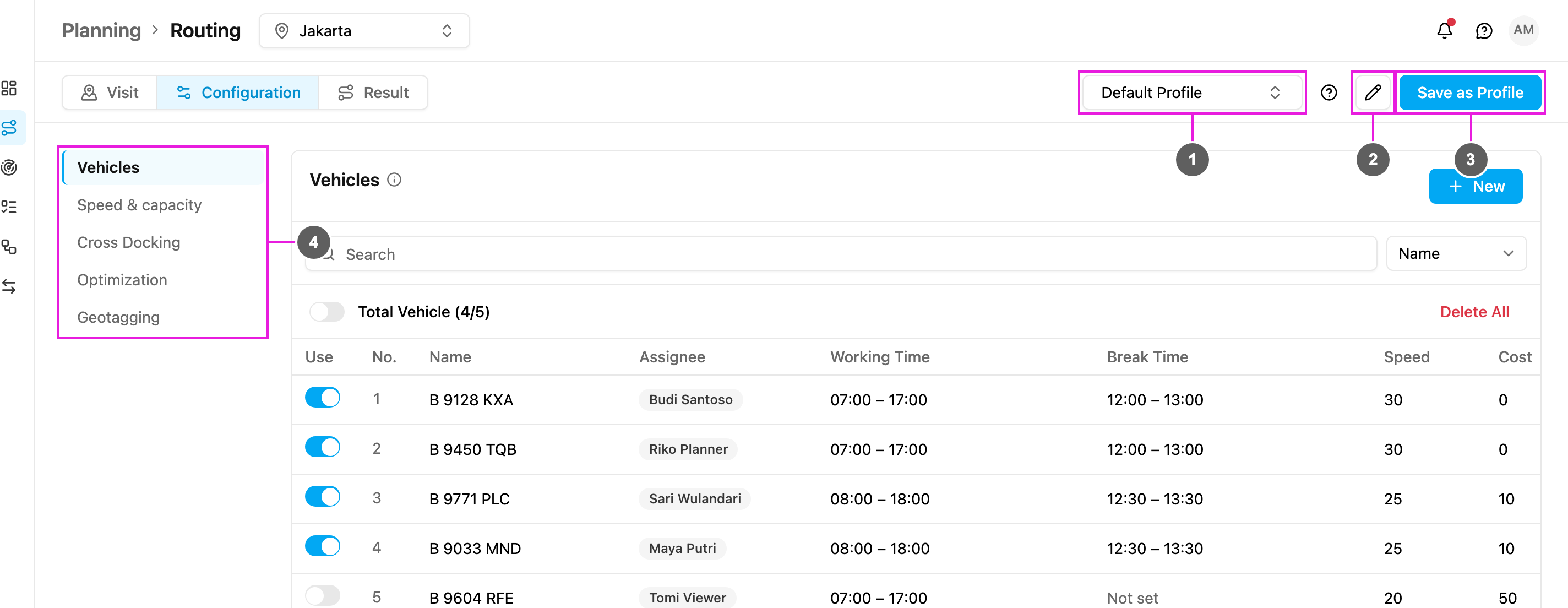1568x608 pixels.
Task: Open the Jakarta location dropdown
Action: click(364, 31)
